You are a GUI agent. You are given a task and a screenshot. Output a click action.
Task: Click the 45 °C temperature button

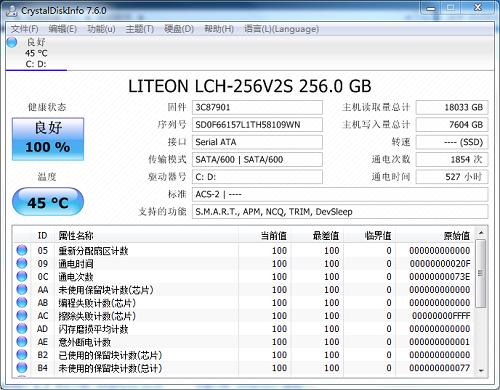(48, 202)
